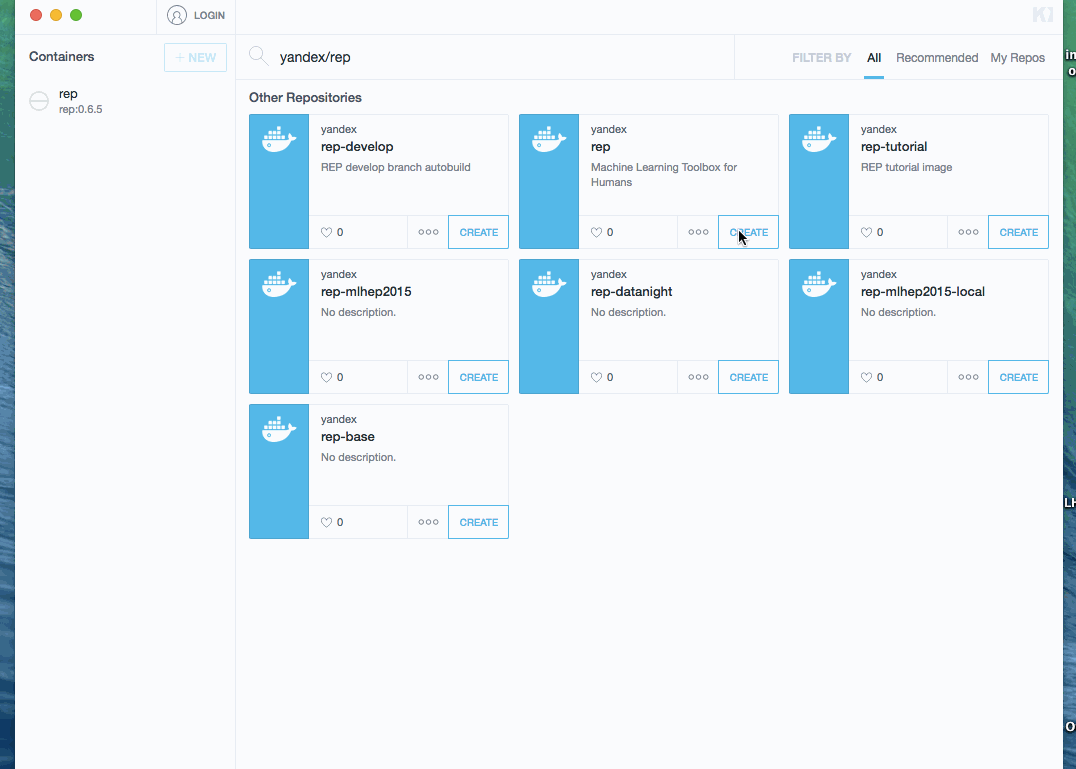This screenshot has width=1076, height=769.
Task: Open more options for rep-datanight
Action: [x=698, y=377]
